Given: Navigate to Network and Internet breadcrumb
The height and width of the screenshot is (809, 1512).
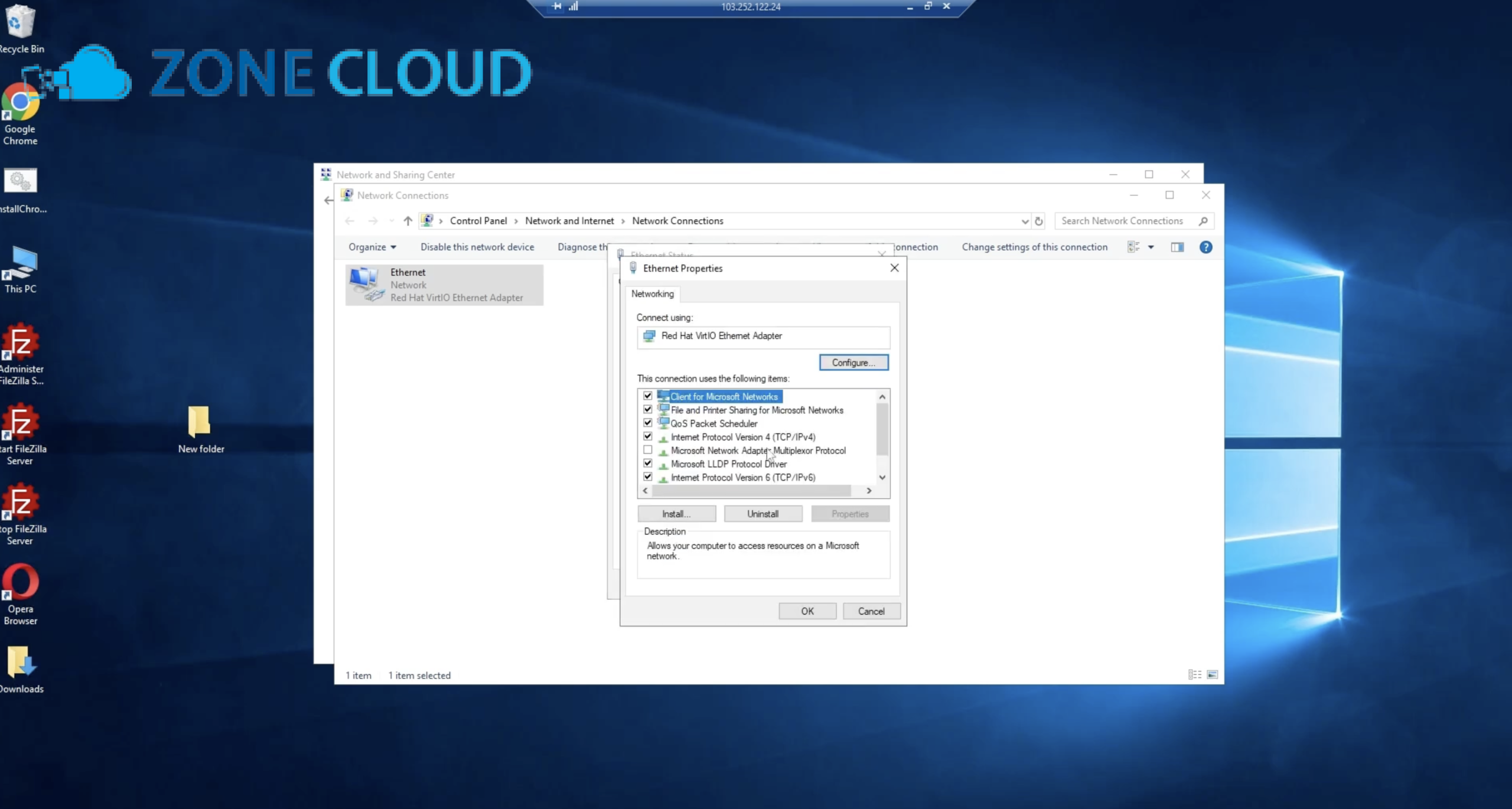Looking at the screenshot, I should tap(569, 221).
